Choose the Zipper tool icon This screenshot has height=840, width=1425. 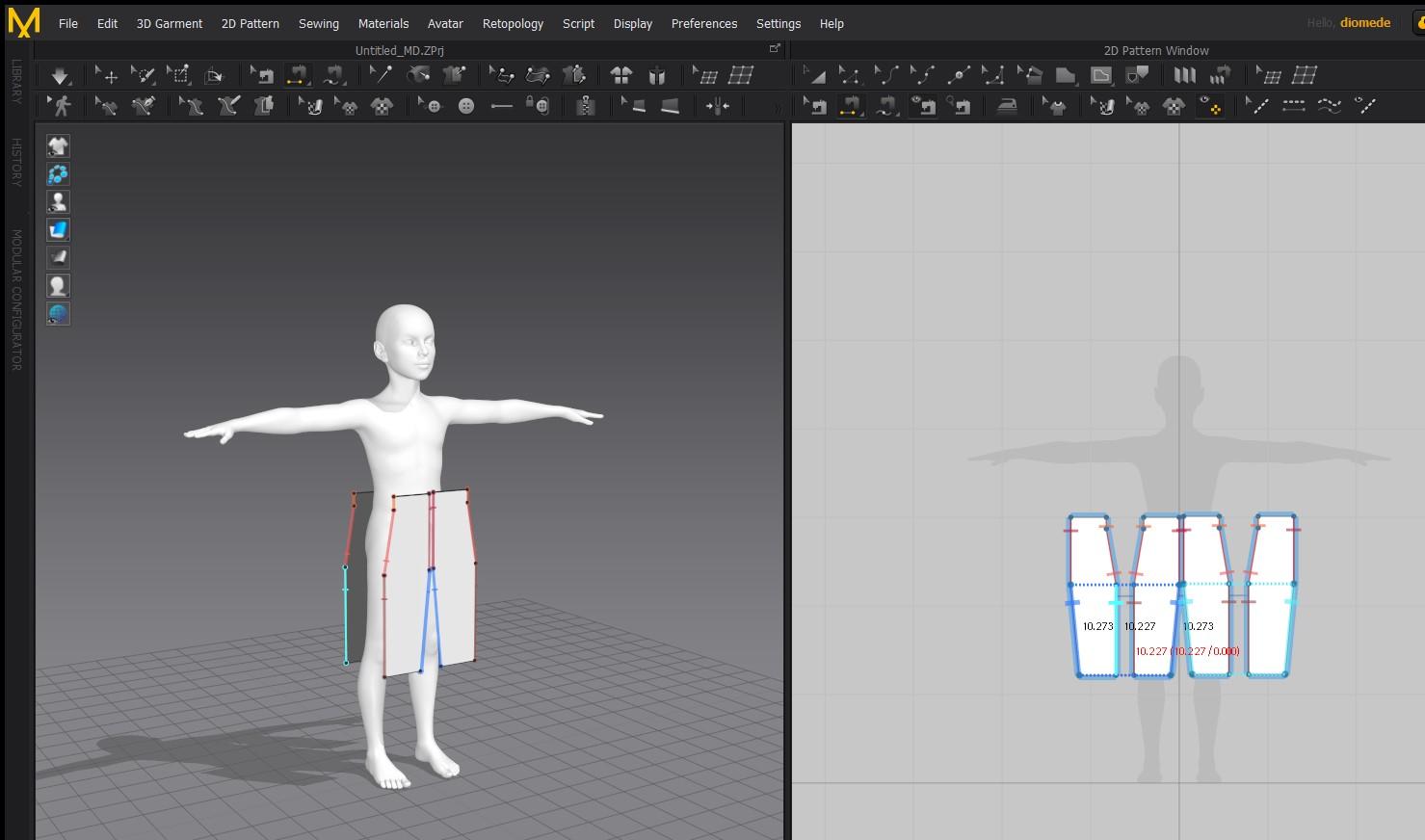click(585, 106)
